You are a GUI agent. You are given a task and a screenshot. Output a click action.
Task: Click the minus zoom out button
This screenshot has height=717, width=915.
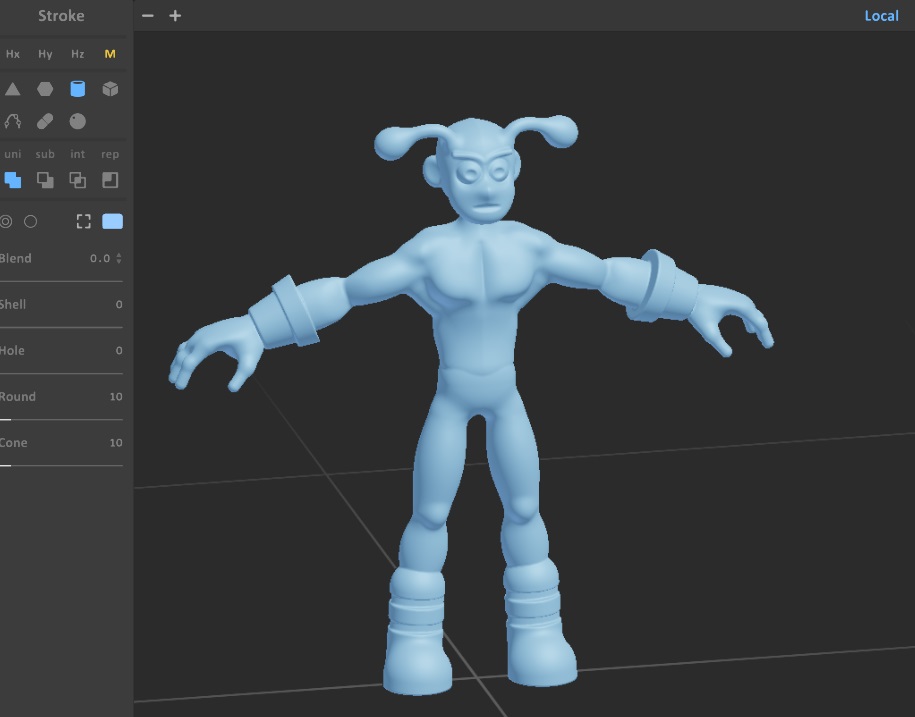(x=148, y=16)
